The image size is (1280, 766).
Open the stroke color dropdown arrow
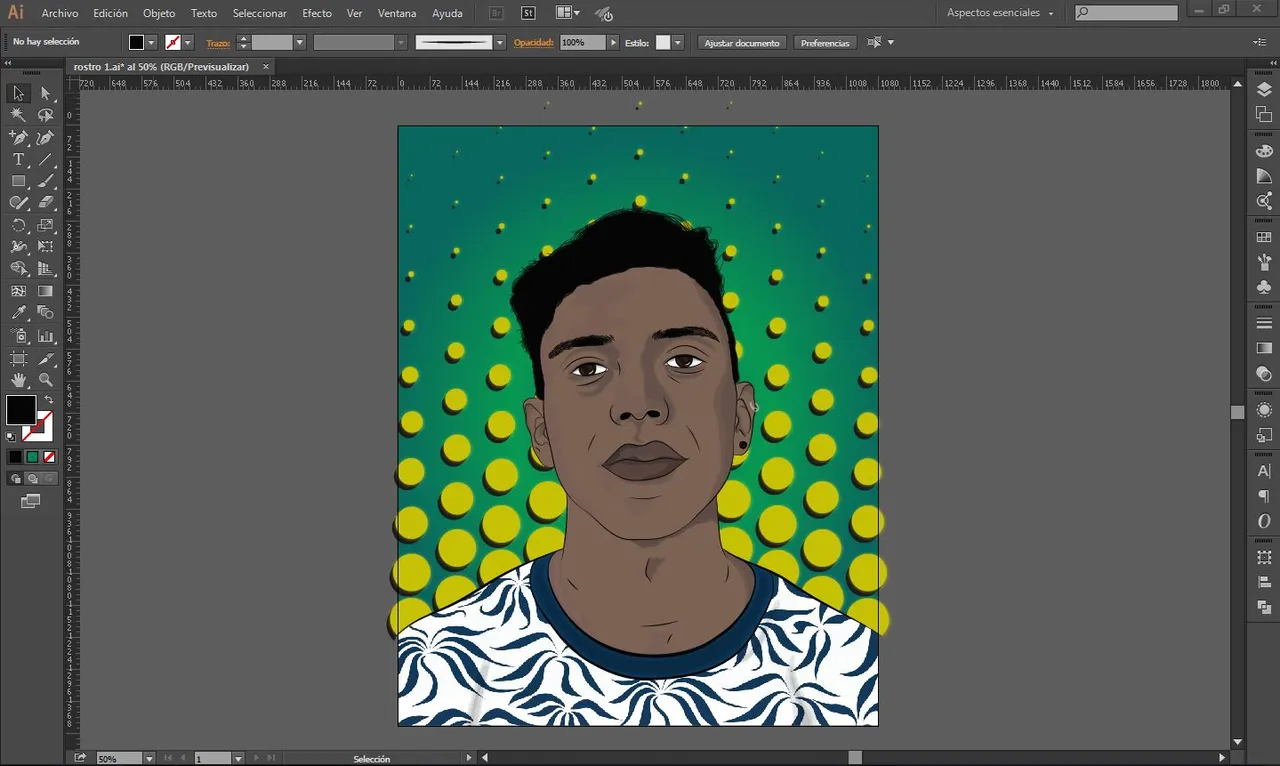pos(188,43)
